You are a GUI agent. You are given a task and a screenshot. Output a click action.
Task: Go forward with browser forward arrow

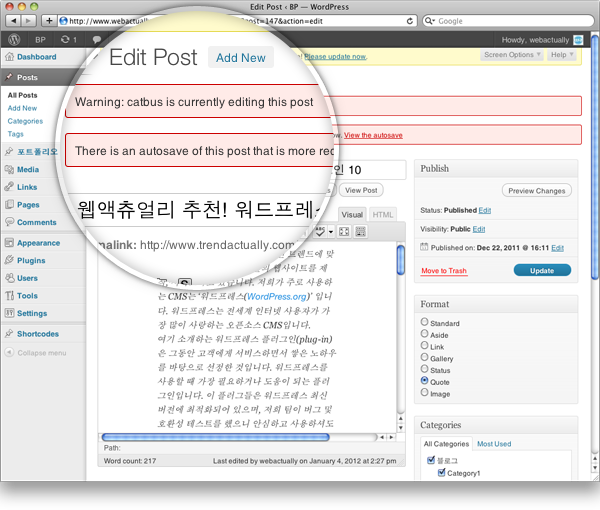28,21
